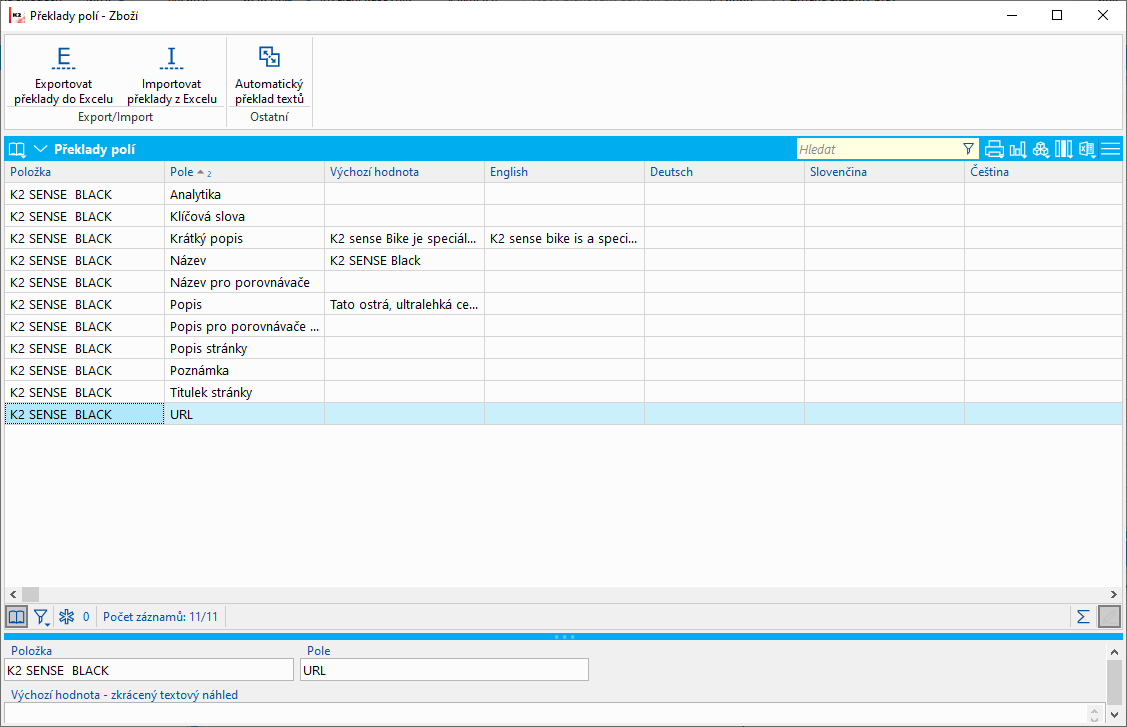The height and width of the screenshot is (727, 1127).
Task: Select the Popis stránky row
Action: point(564,349)
